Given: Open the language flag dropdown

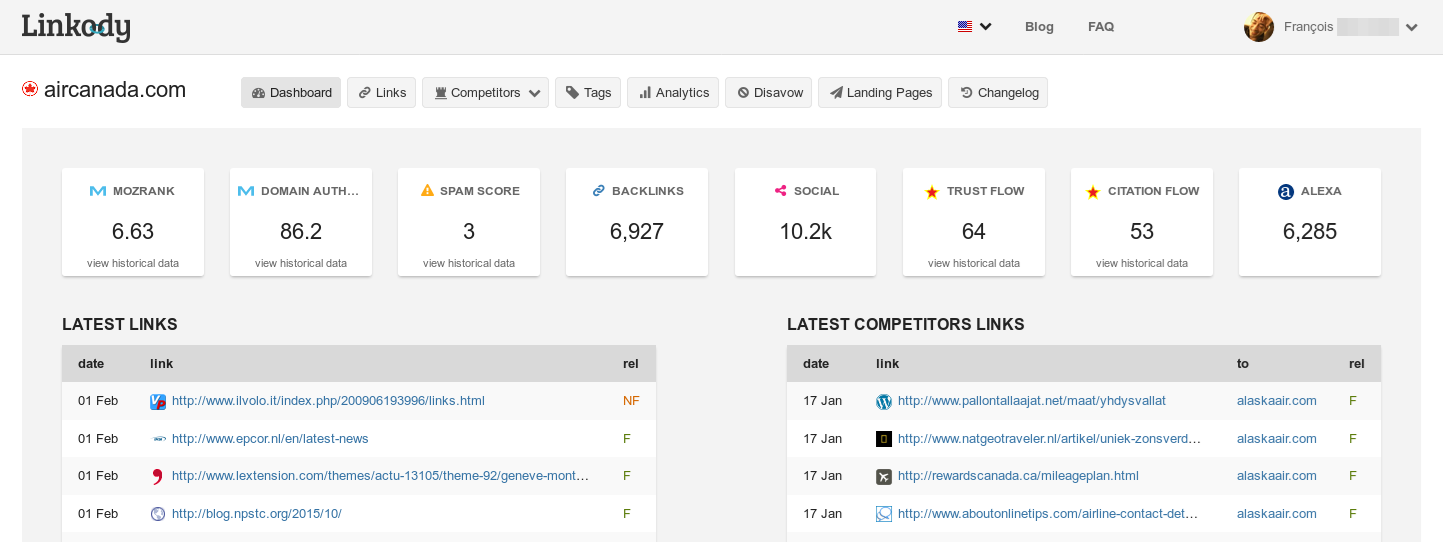Looking at the screenshot, I should point(974,27).
